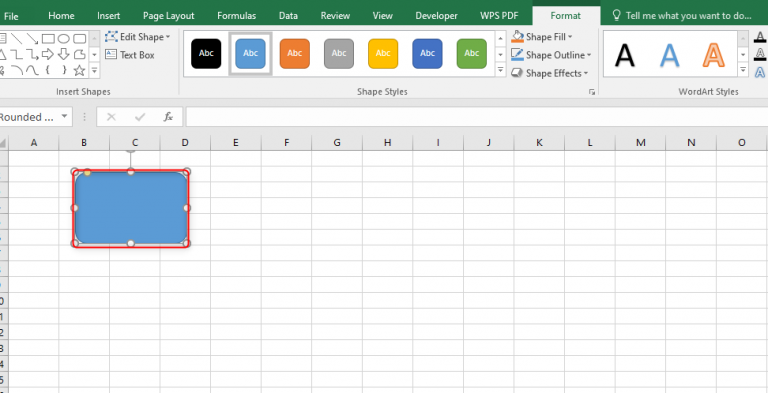768x393 pixels.
Task: Apply the dark blue Abc shape style
Action: 428,53
